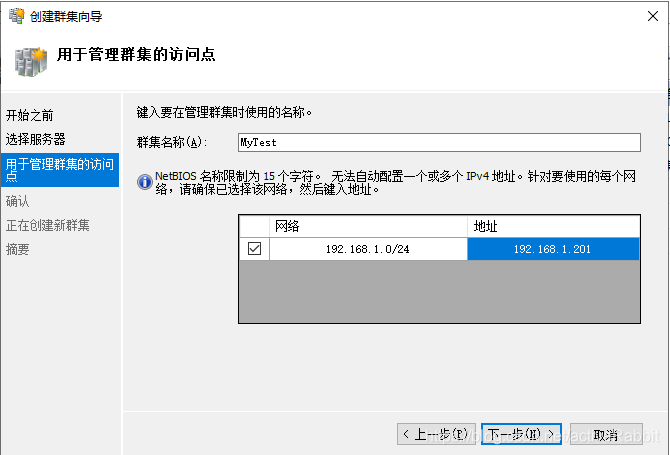Viewport: 670px width, 455px height.
Task: Select the 用于管理群集的访问点 step
Action: point(60,170)
